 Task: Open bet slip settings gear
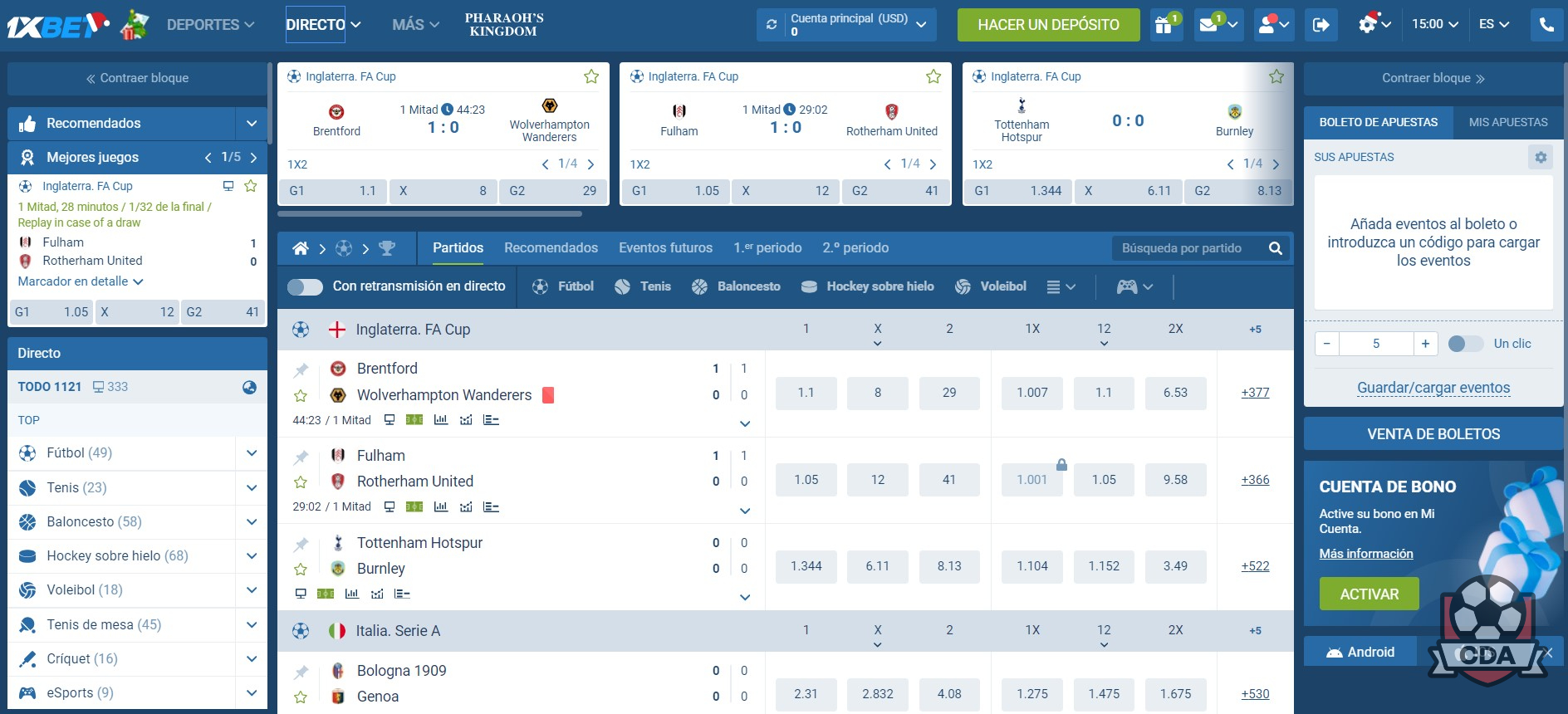pyautogui.click(x=1541, y=157)
